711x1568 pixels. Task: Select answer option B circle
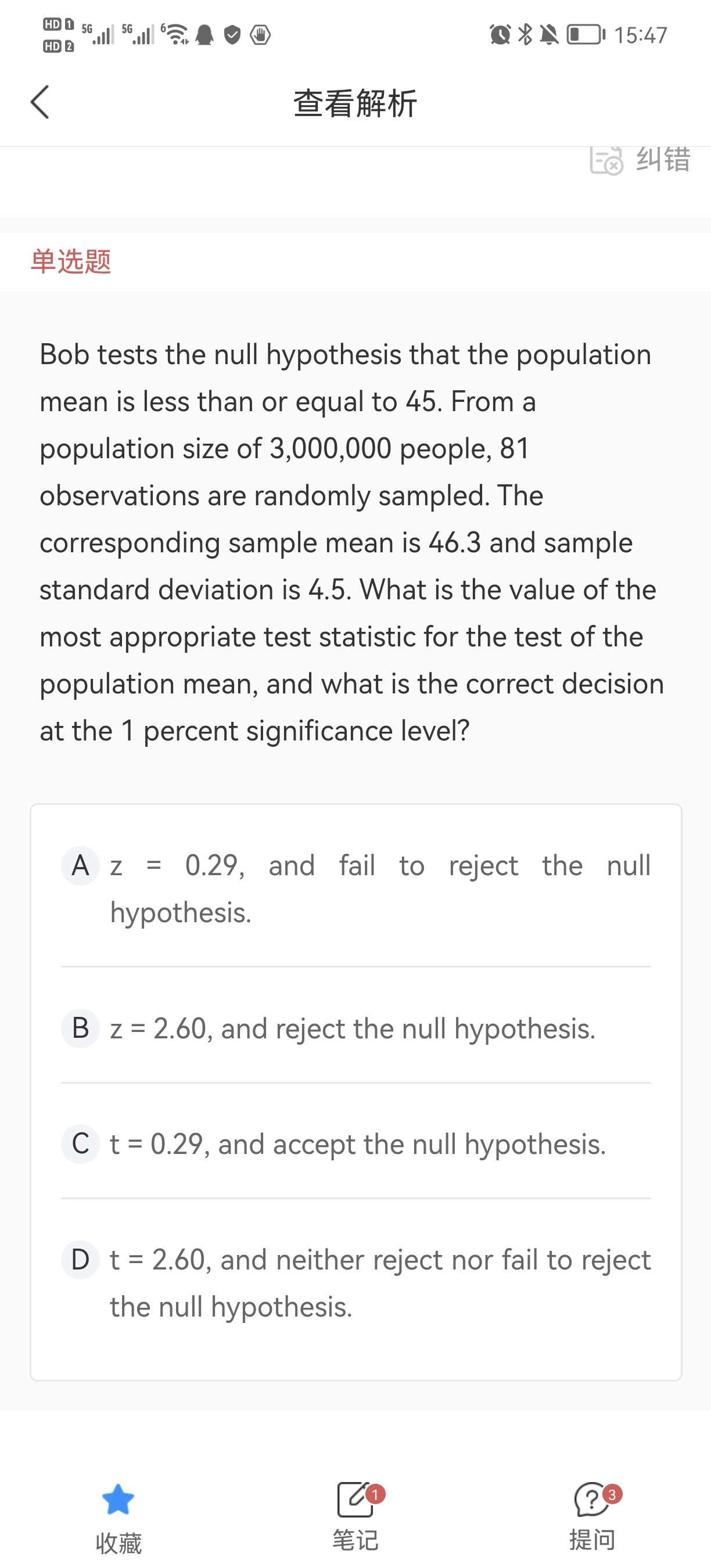pyautogui.click(x=80, y=1028)
